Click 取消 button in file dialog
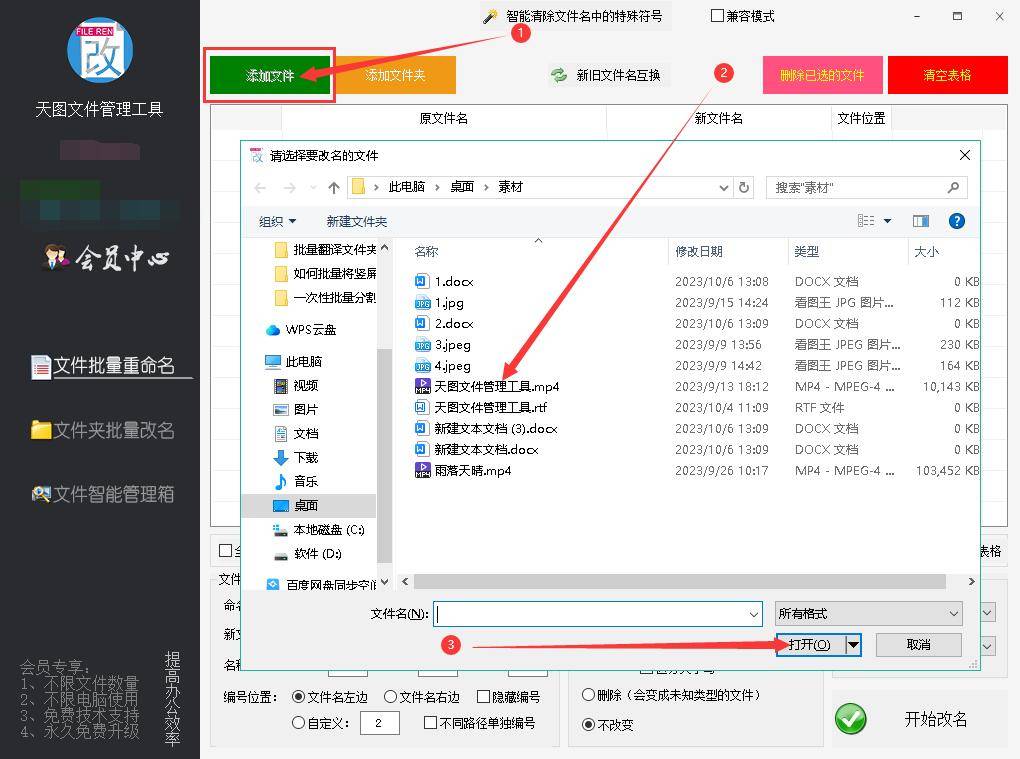1020x759 pixels. click(x=919, y=645)
